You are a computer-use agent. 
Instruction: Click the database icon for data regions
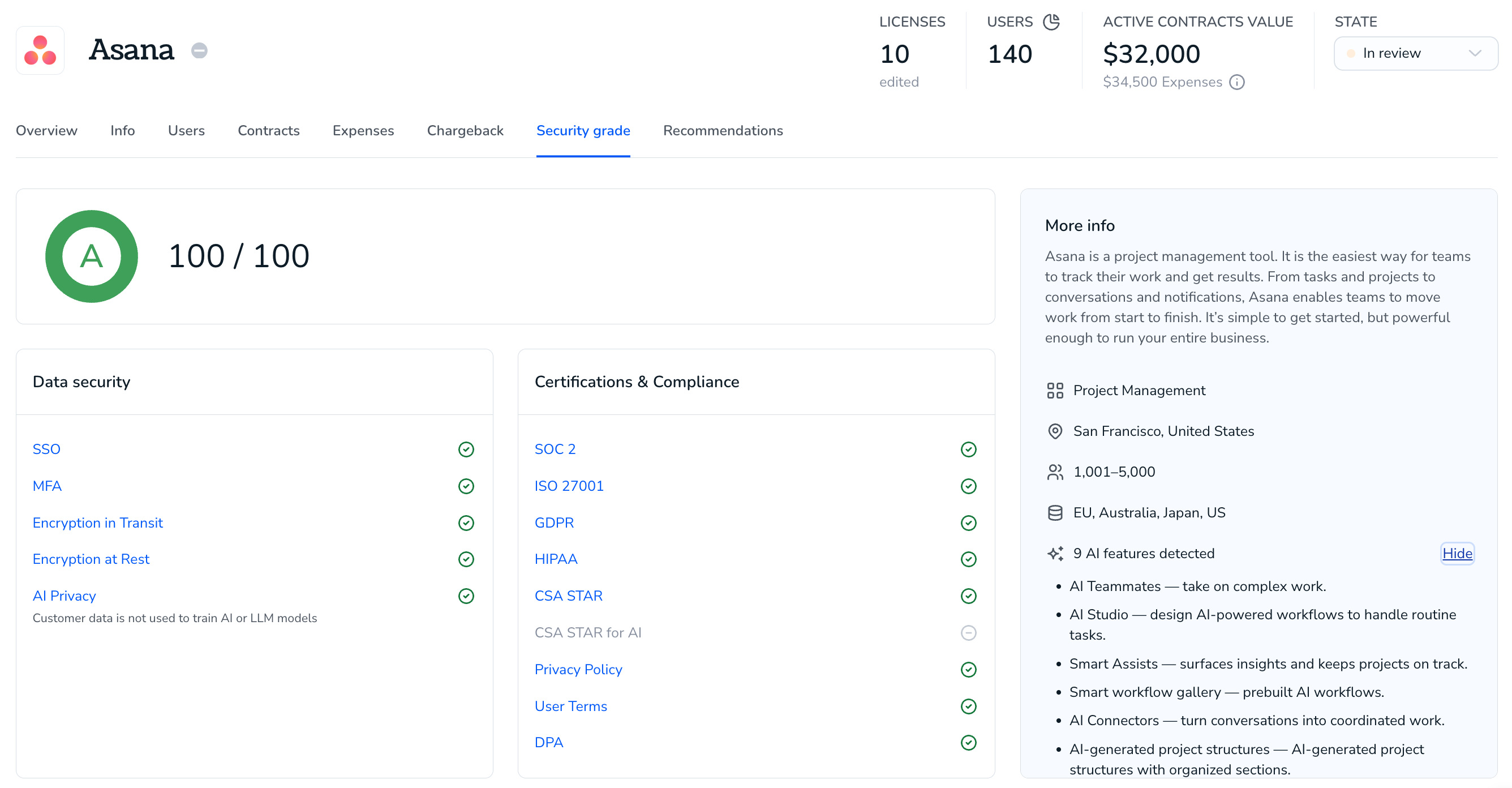(1055, 513)
